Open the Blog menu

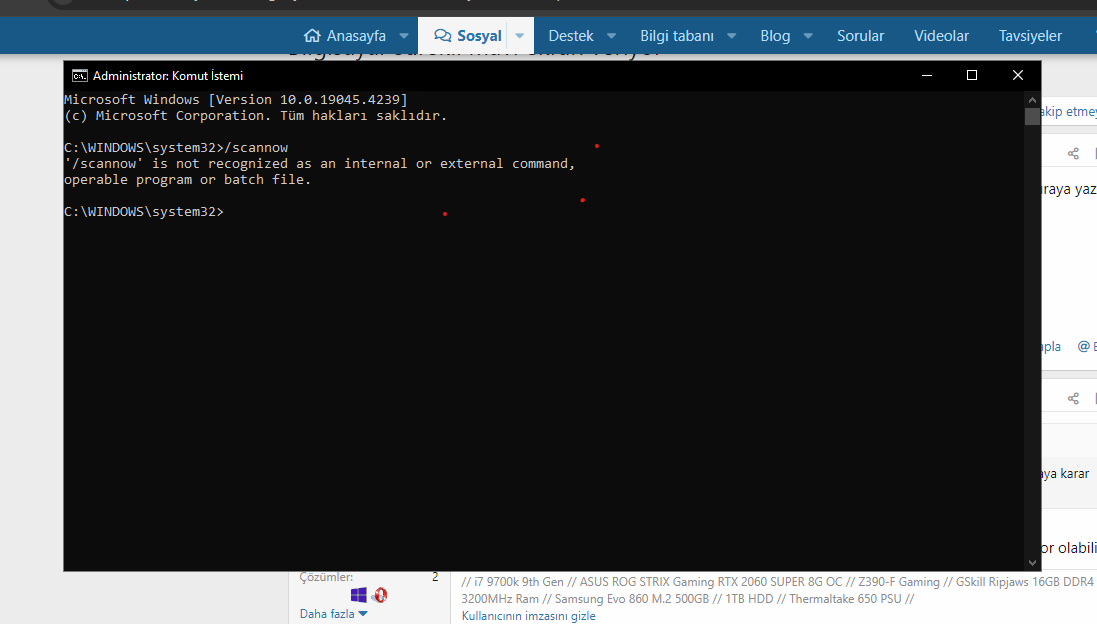coord(775,36)
